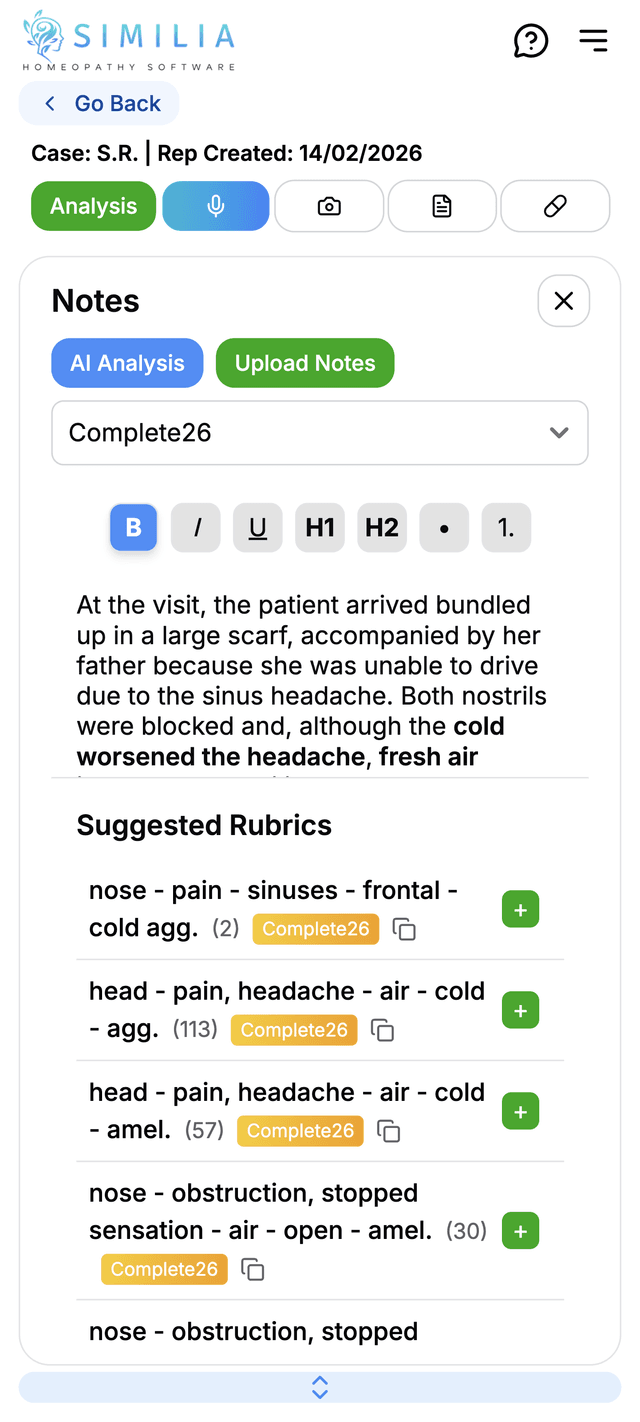Click the remedy pill icon button

(555, 206)
